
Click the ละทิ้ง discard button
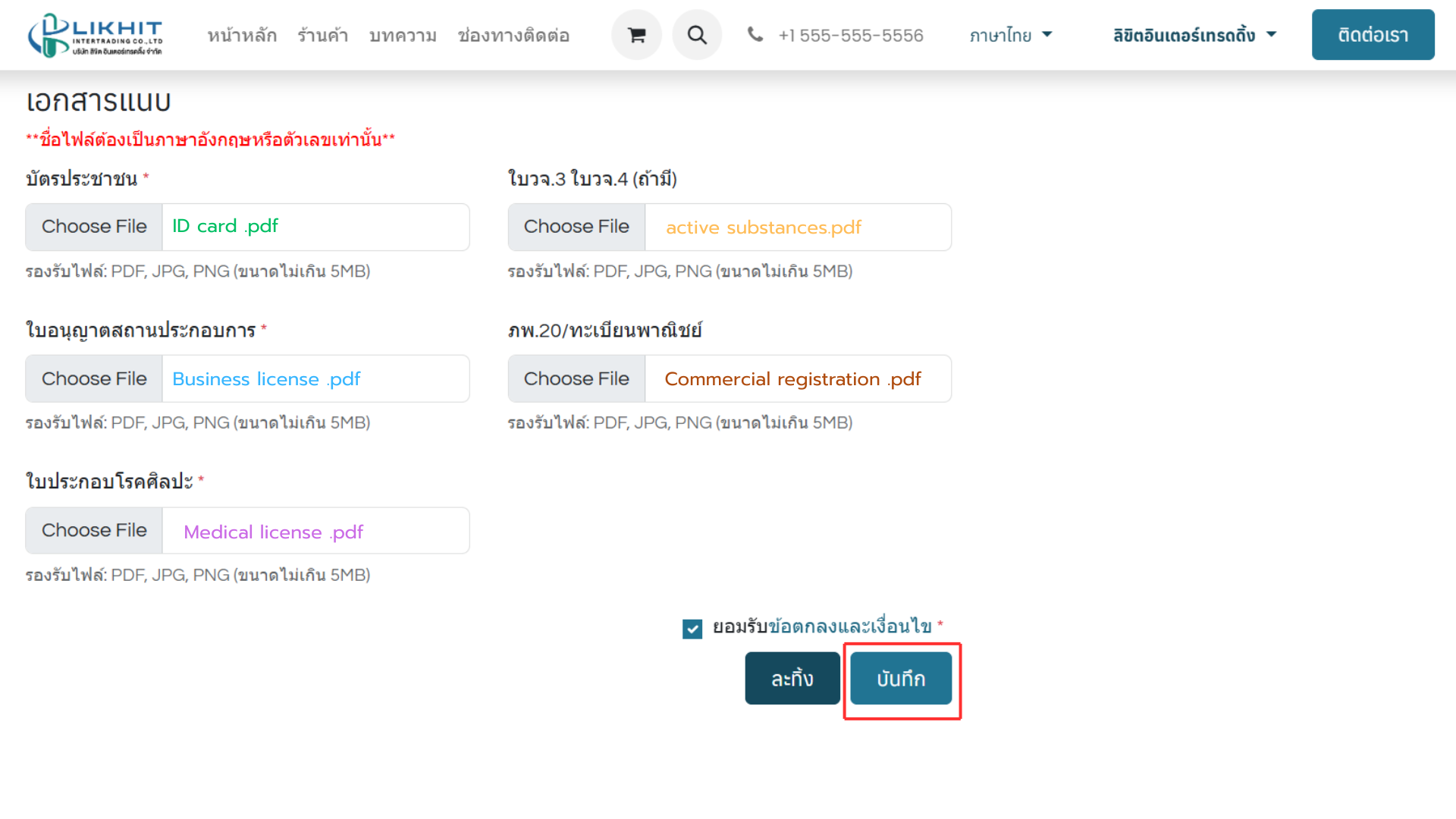(x=792, y=679)
